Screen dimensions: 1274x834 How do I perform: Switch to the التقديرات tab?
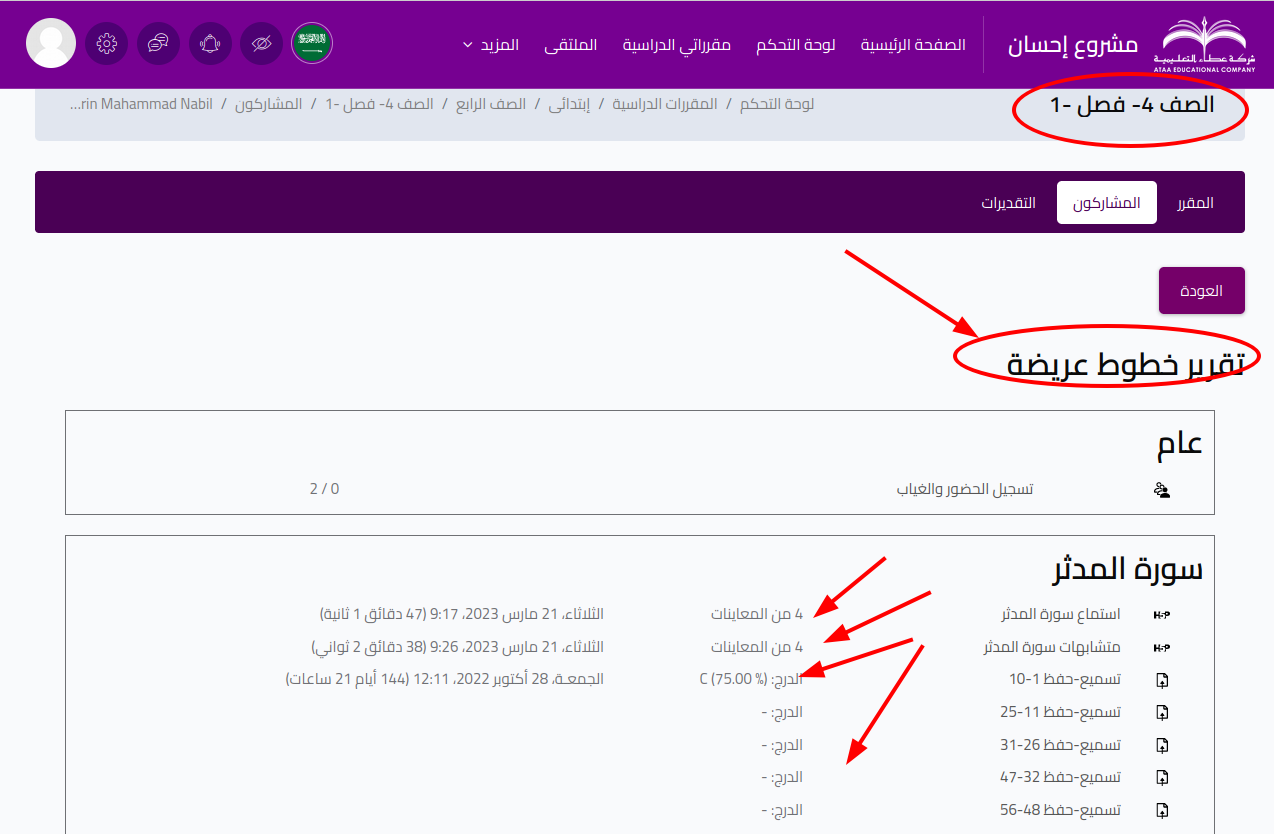1008,203
